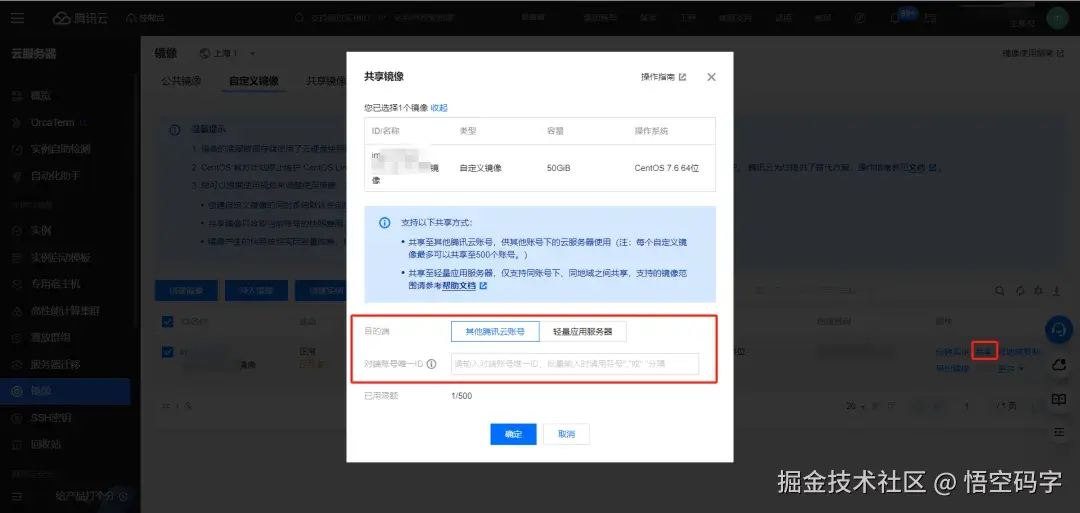This screenshot has width=1080, height=513.
Task: Open 高性能计算集群 in sidebar
Action: coord(65,311)
